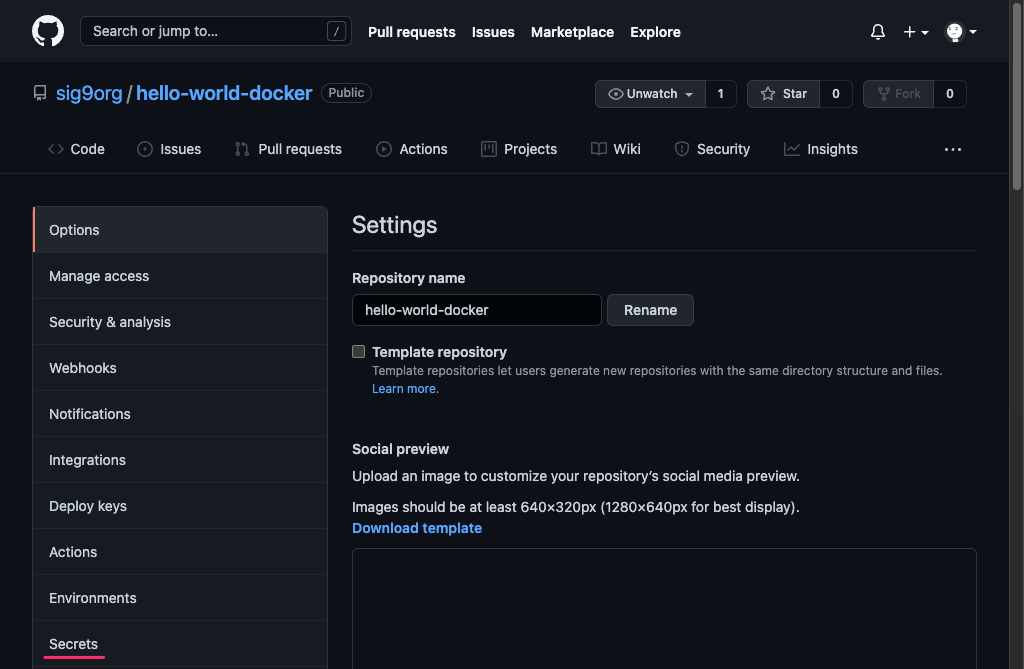Open the sig9org owner link
Image resolution: width=1024 pixels, height=669 pixels.
click(89, 93)
